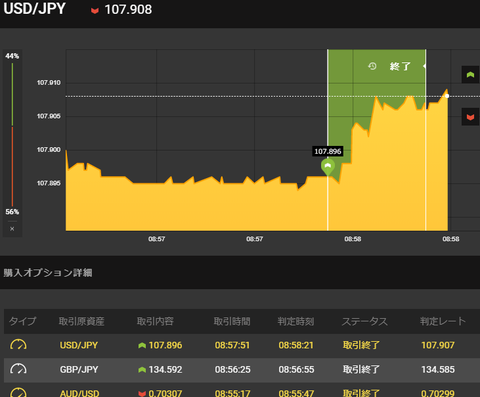Click the green up-arrow High button
The image size is (480, 397).
tap(470, 75)
